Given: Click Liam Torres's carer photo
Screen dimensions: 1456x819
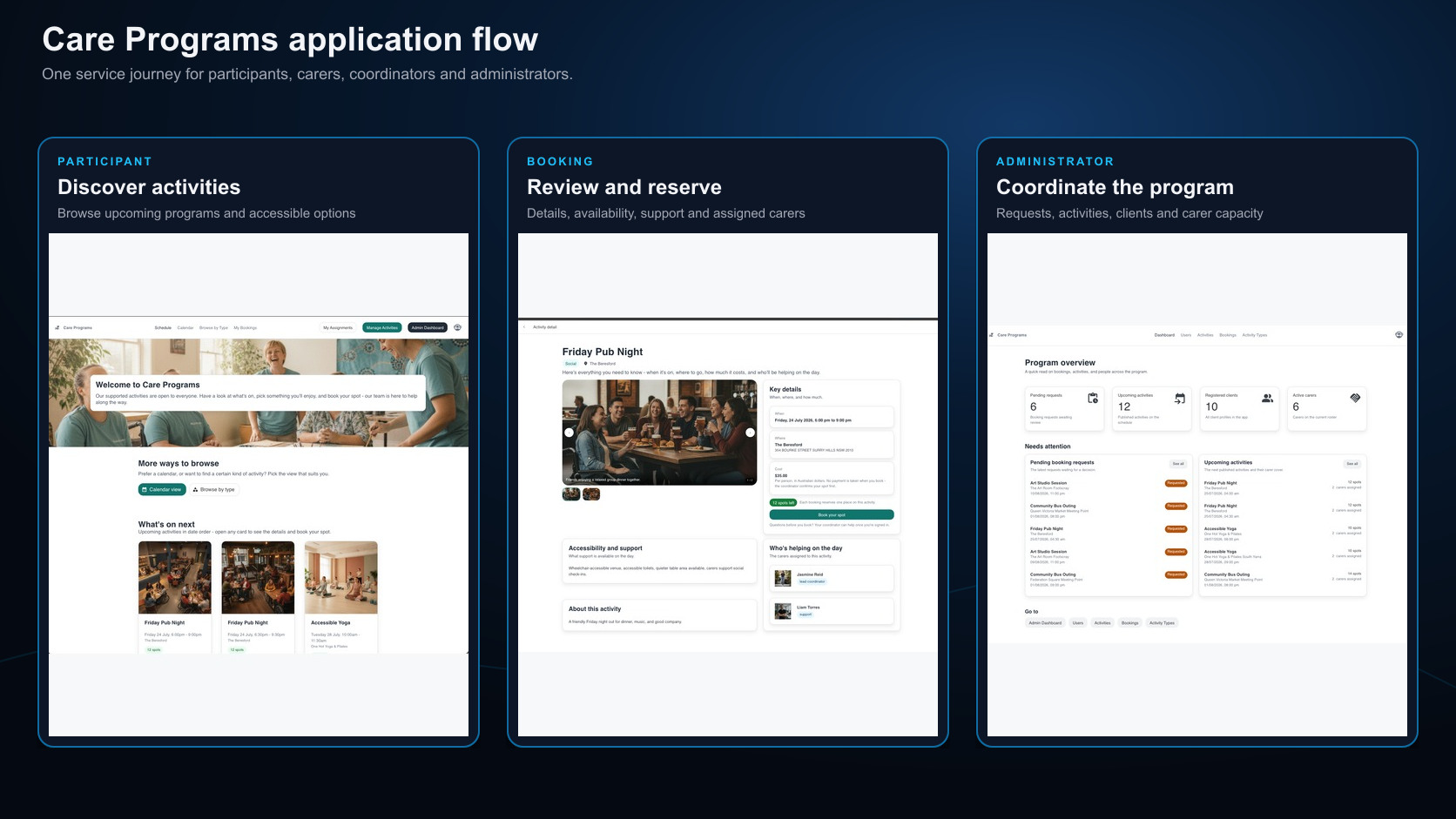Looking at the screenshot, I should click(783, 611).
